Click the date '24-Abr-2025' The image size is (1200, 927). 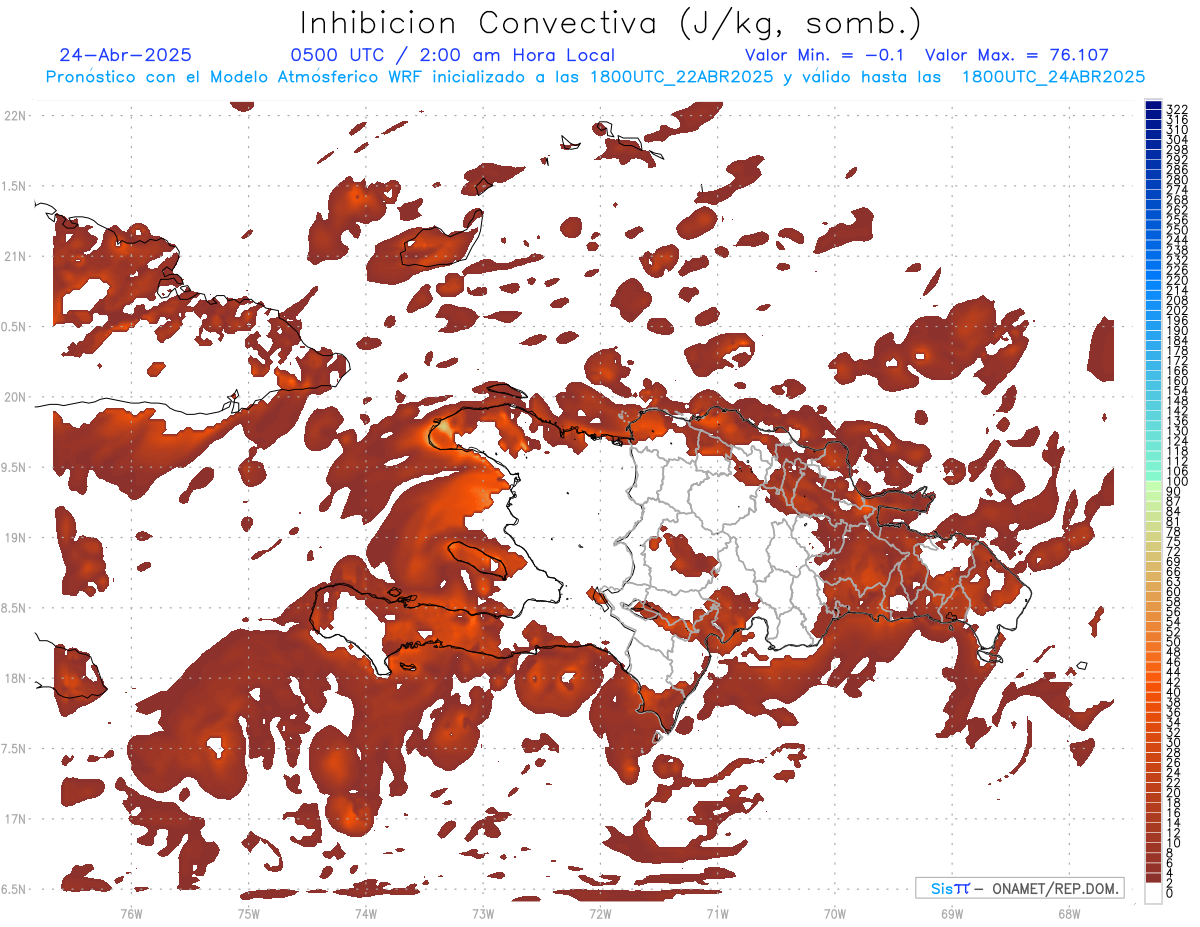click(x=125, y=56)
